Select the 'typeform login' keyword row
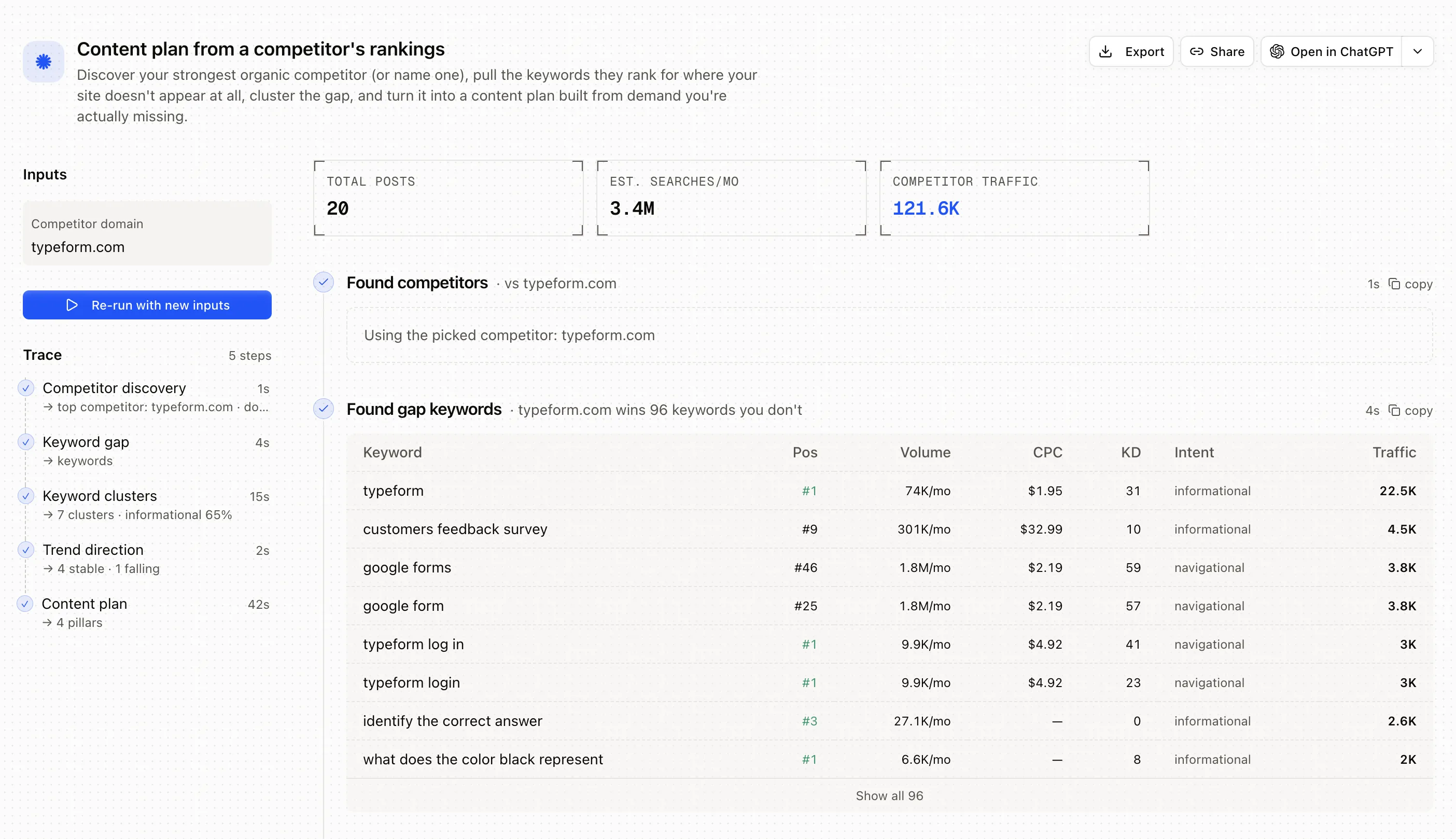This screenshot has width=1456, height=839. (889, 683)
